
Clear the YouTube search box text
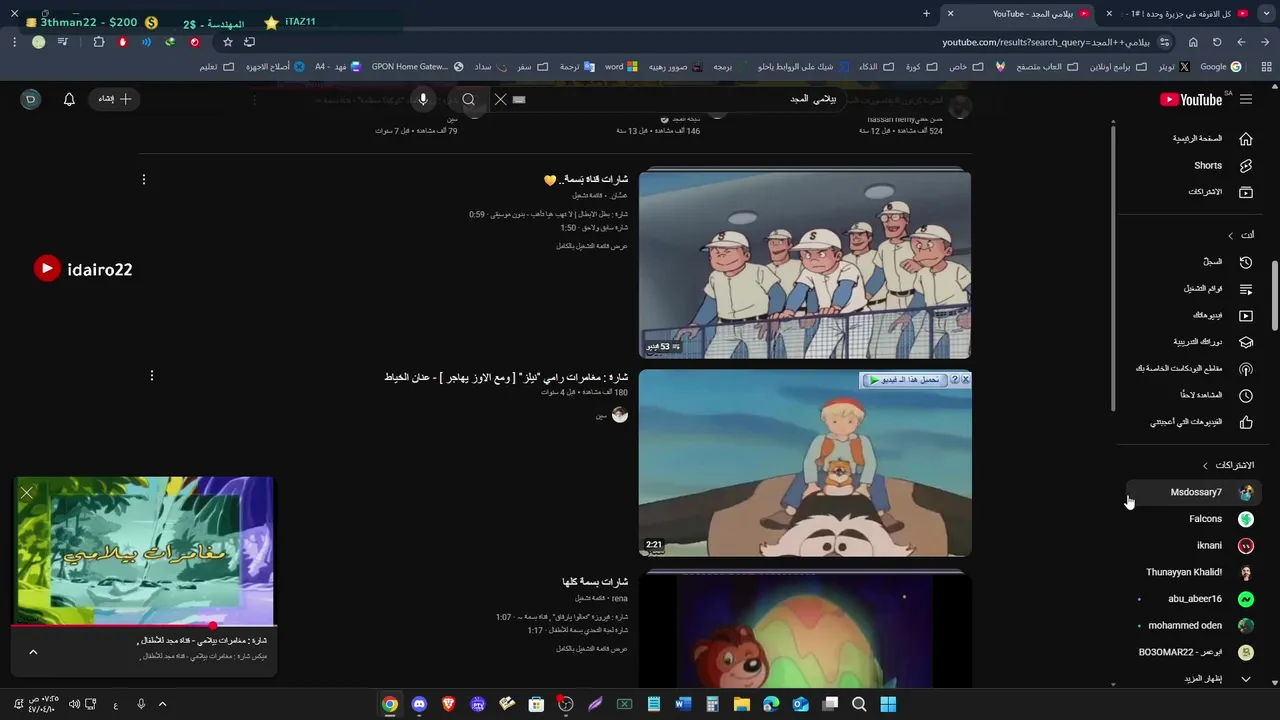(501, 99)
